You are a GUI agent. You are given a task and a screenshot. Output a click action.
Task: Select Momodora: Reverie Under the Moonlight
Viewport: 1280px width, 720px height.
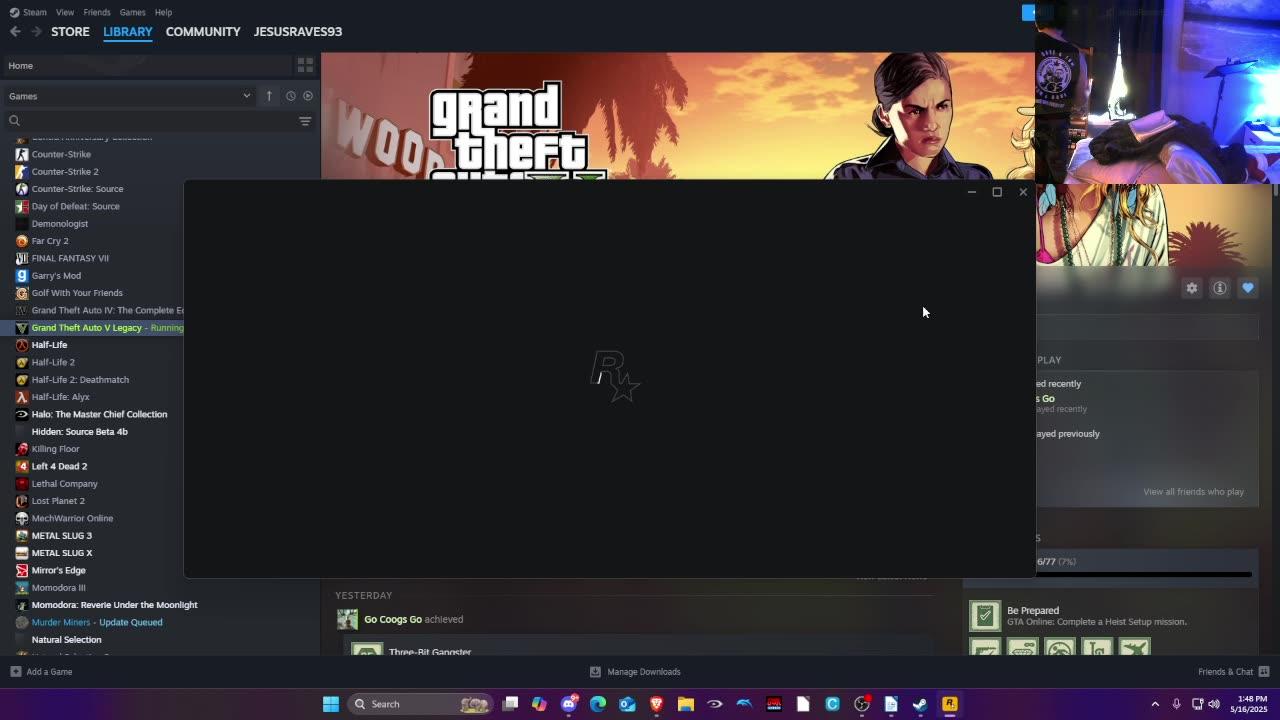point(114,605)
